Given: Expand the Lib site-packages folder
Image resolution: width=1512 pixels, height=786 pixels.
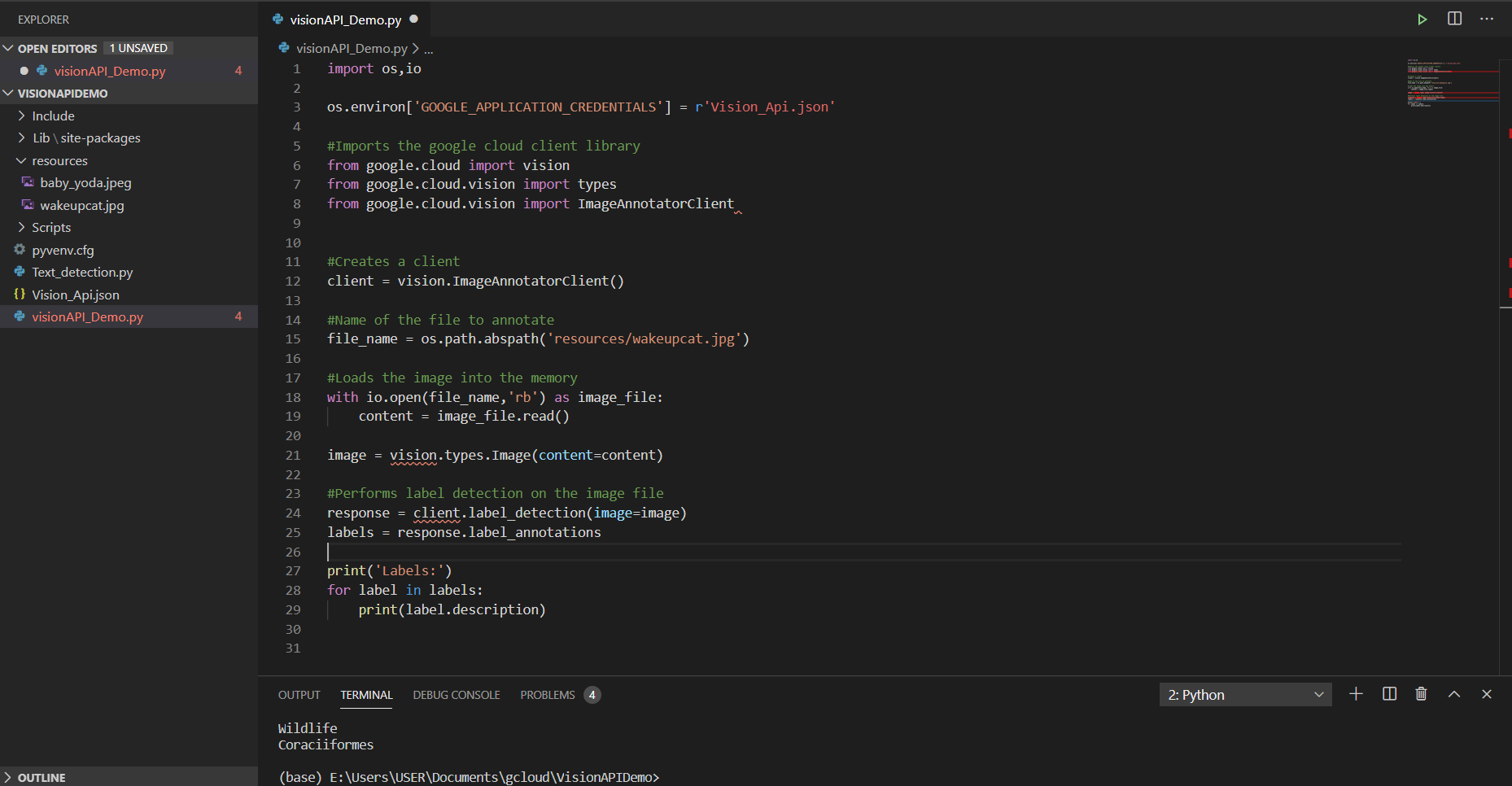Looking at the screenshot, I should pos(21,138).
